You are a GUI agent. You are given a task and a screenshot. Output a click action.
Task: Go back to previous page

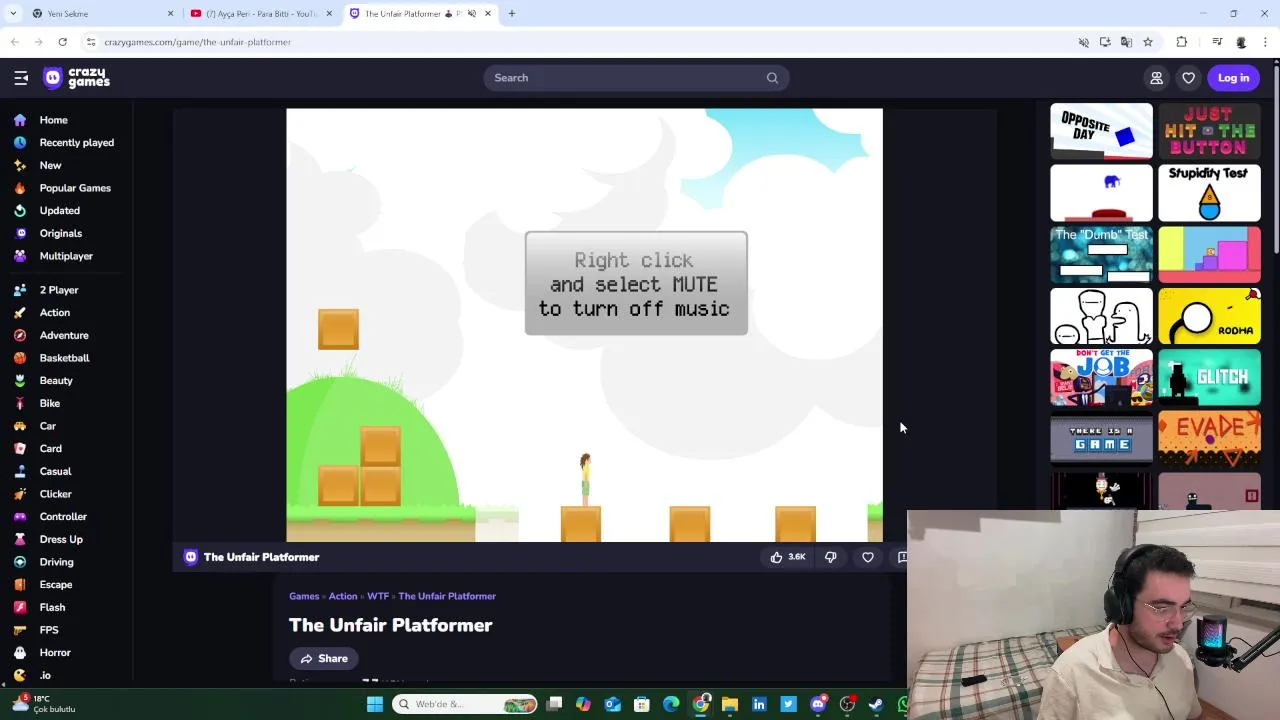coord(14,42)
